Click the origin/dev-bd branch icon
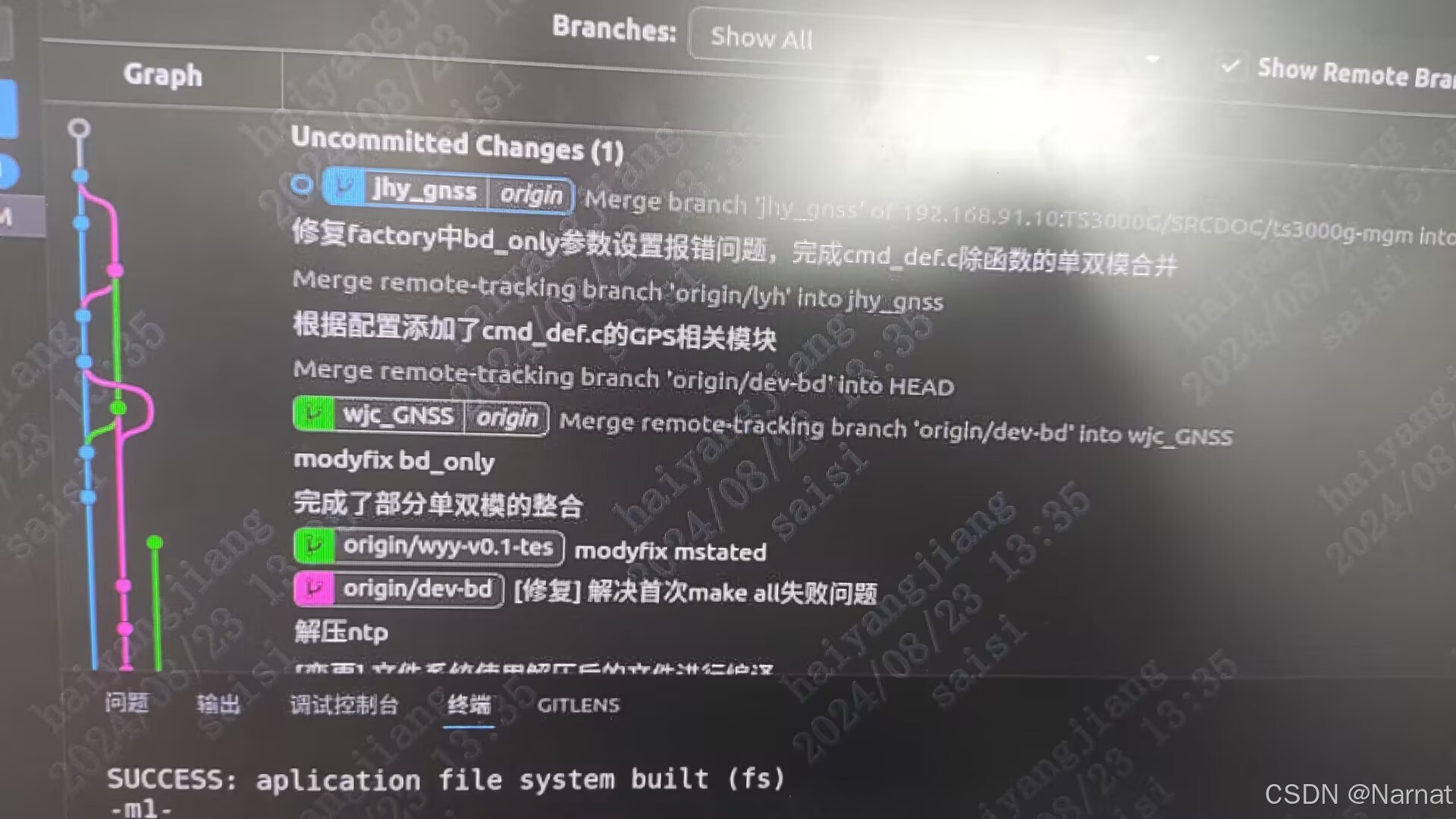This screenshot has width=1456, height=819. [314, 589]
